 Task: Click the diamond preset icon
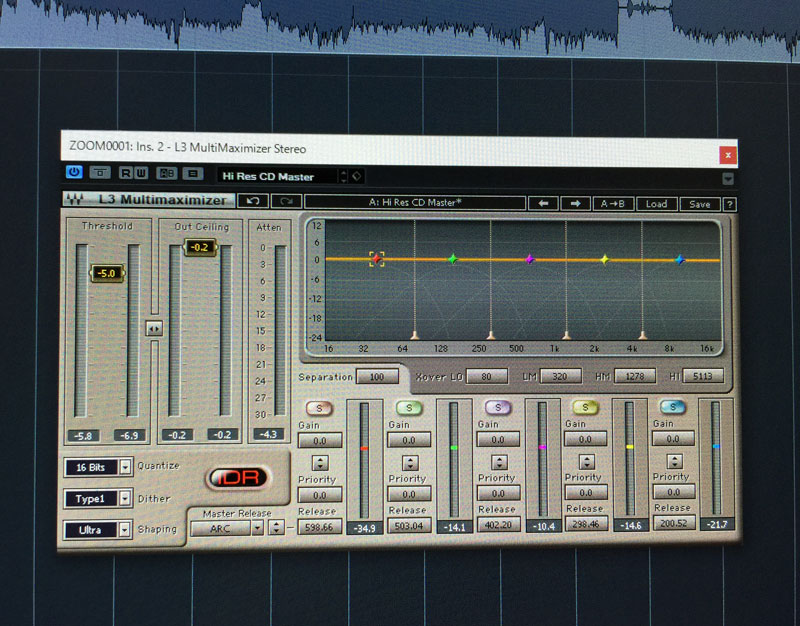pyautogui.click(x=357, y=176)
